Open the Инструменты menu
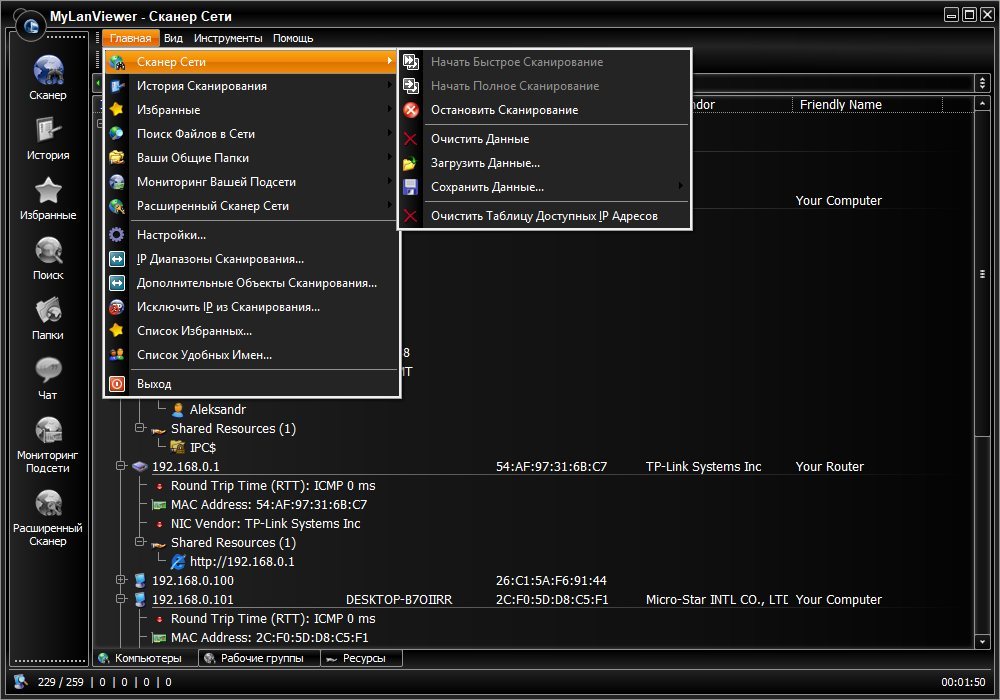The height and width of the screenshot is (700, 1000). (228, 38)
